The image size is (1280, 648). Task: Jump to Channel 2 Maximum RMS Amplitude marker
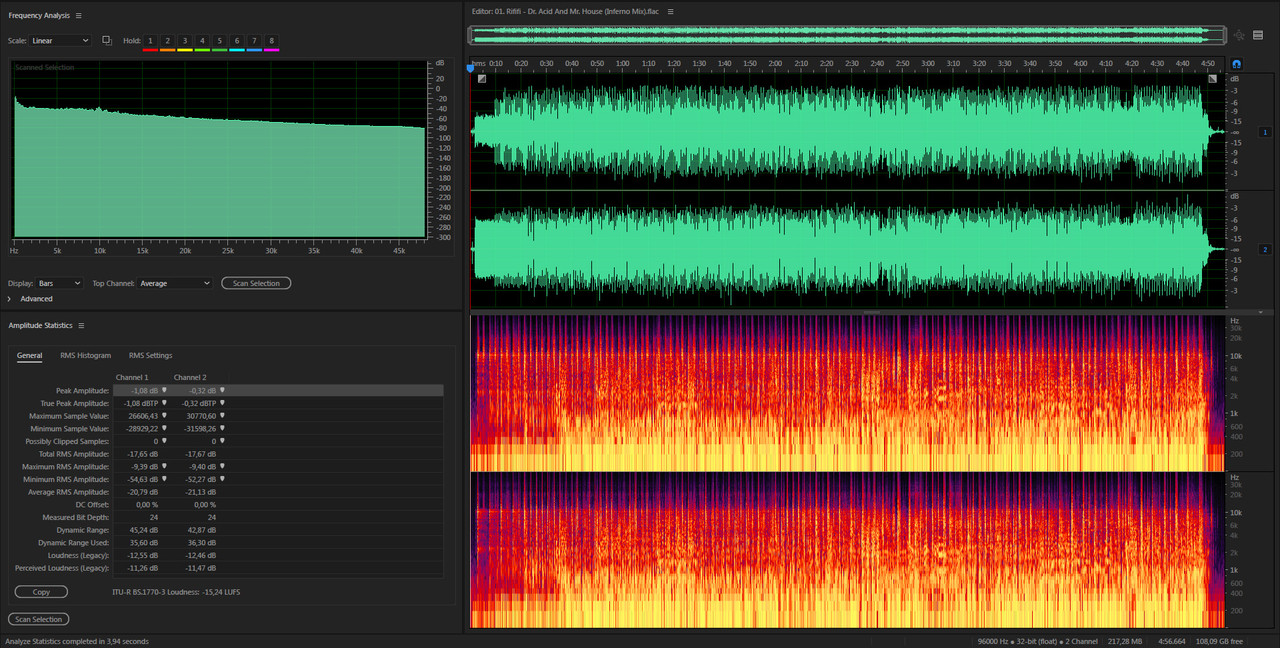[222, 467]
